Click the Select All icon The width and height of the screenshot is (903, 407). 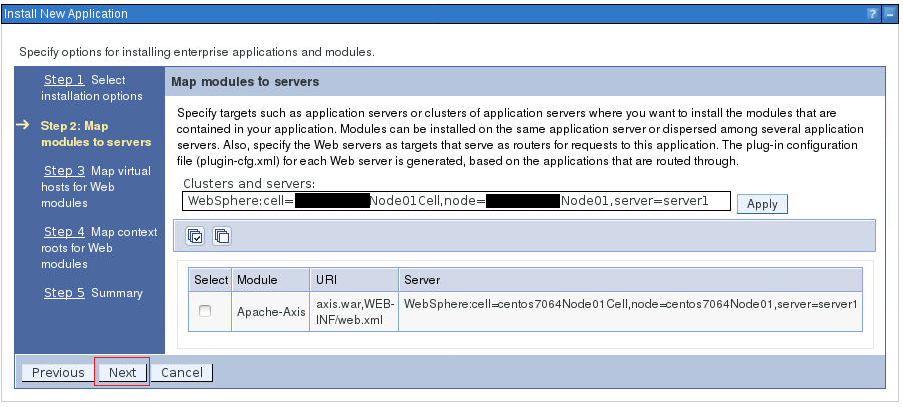195,236
